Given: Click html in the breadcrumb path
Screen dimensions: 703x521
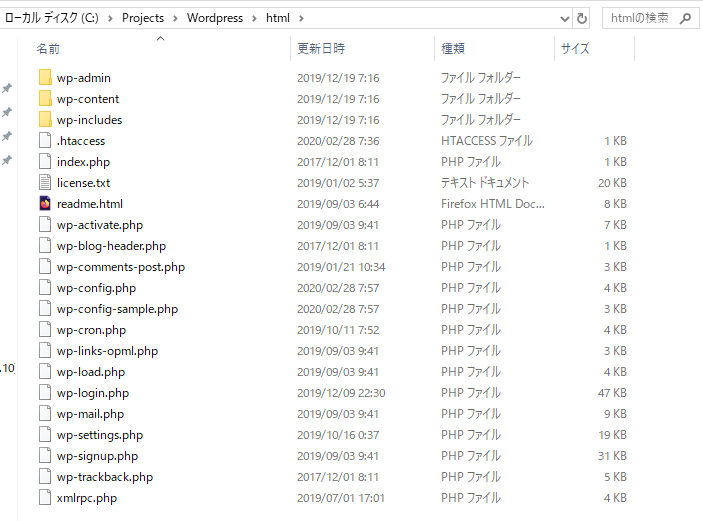Looking at the screenshot, I should point(278,18).
